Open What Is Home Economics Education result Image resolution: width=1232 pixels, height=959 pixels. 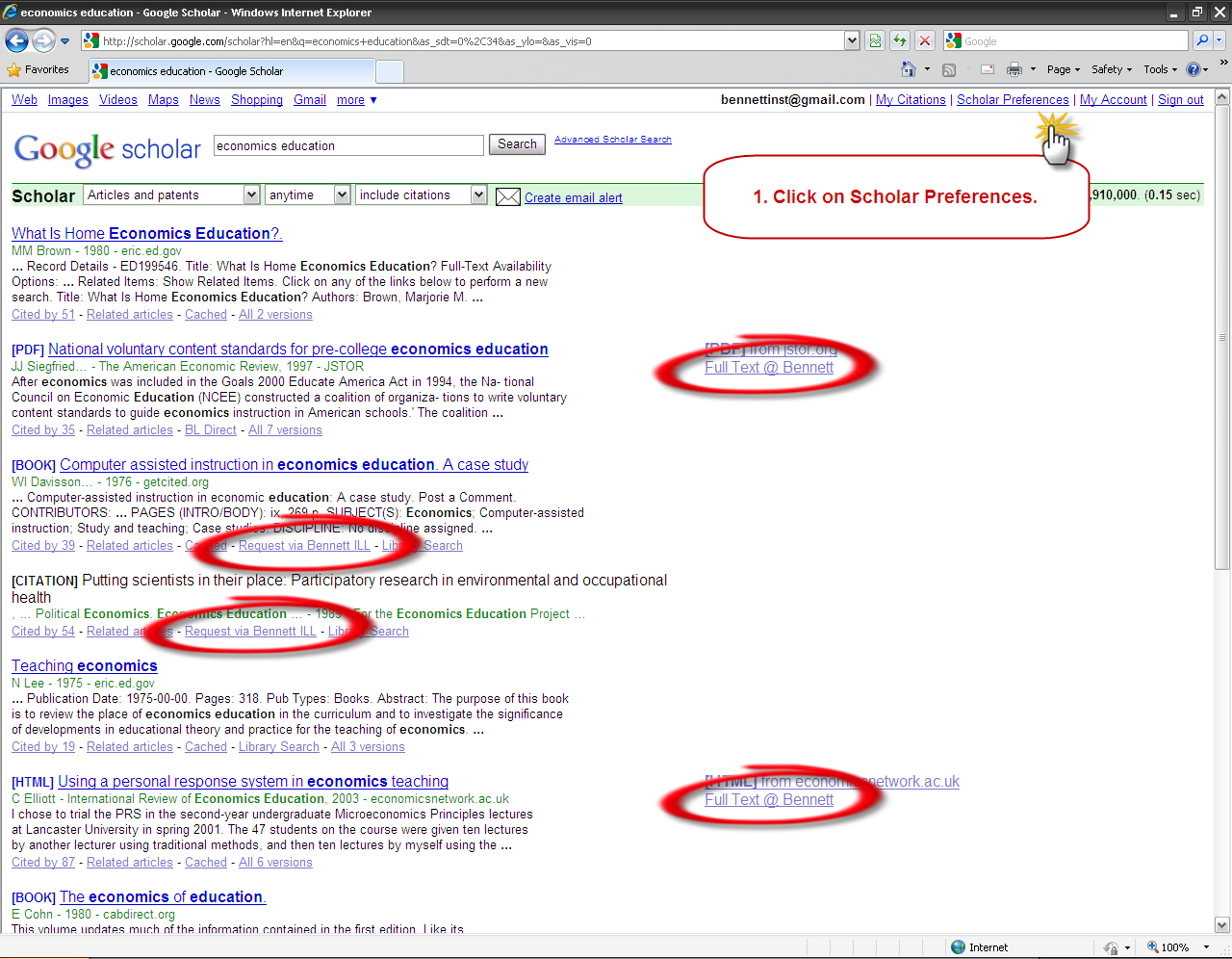point(146,233)
